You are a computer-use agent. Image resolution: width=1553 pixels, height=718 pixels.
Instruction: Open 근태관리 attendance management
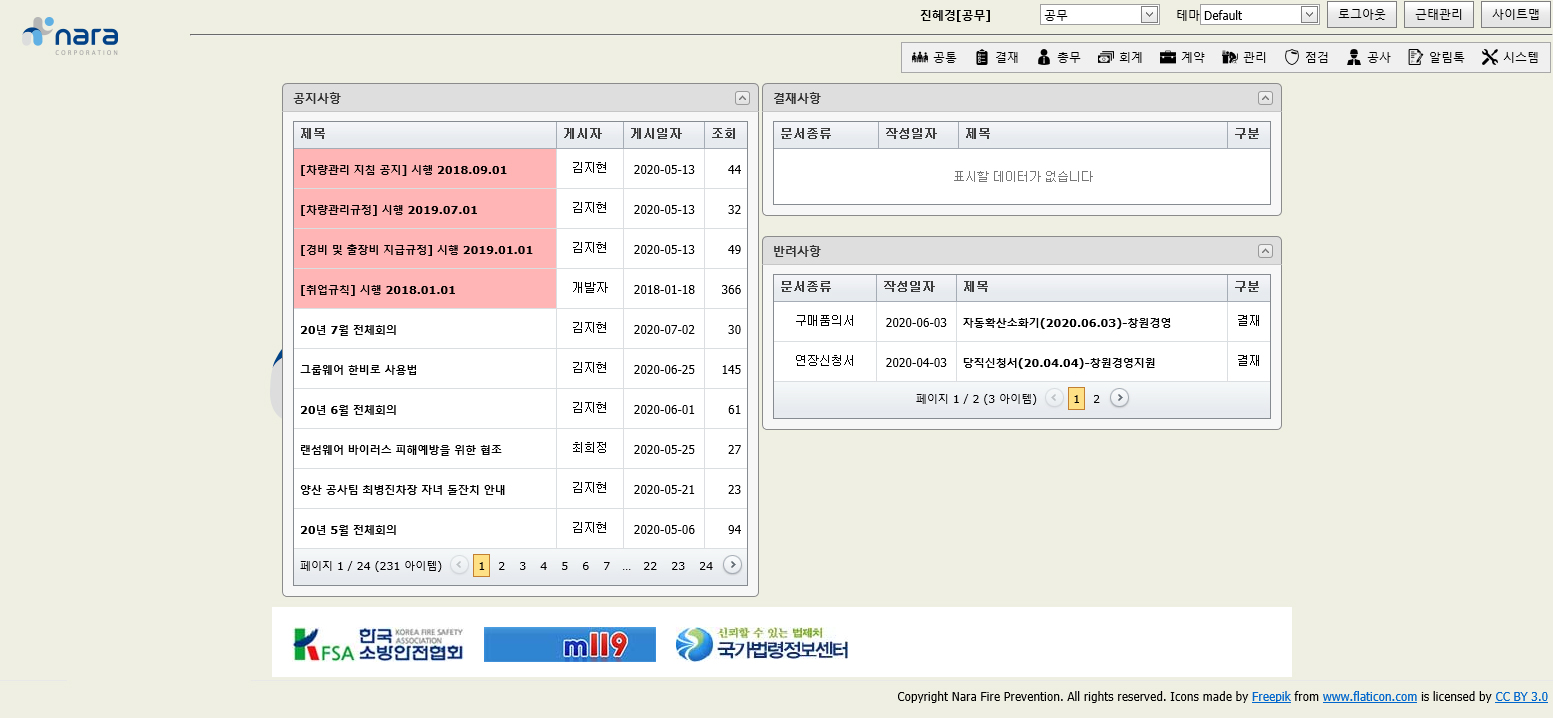1438,14
